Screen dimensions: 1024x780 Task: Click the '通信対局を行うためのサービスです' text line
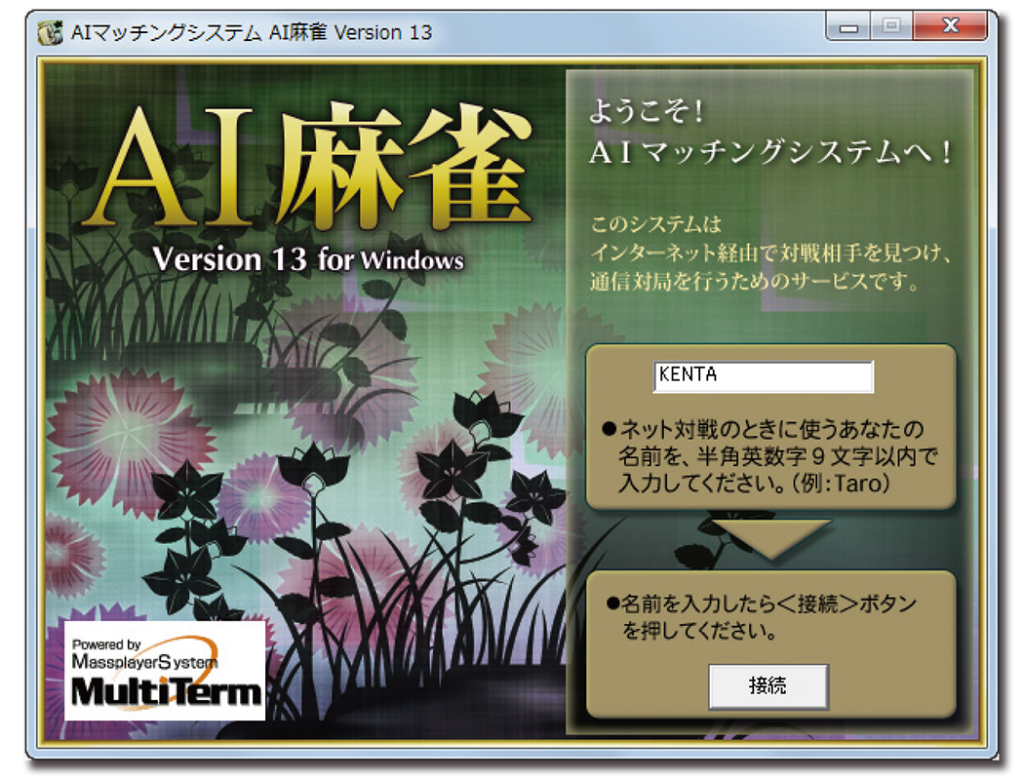[754, 282]
